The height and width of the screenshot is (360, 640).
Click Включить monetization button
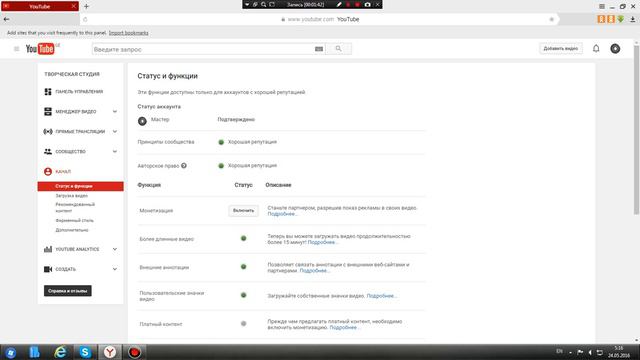pyautogui.click(x=243, y=211)
